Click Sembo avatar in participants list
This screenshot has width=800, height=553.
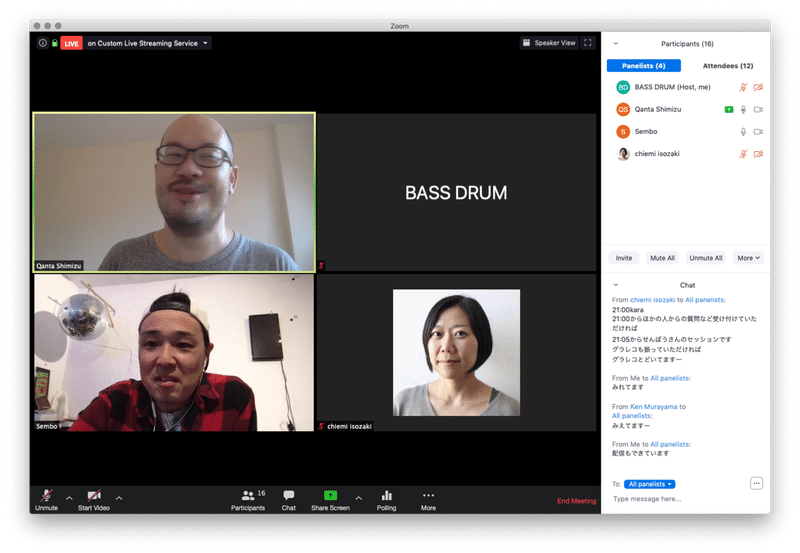(x=623, y=132)
